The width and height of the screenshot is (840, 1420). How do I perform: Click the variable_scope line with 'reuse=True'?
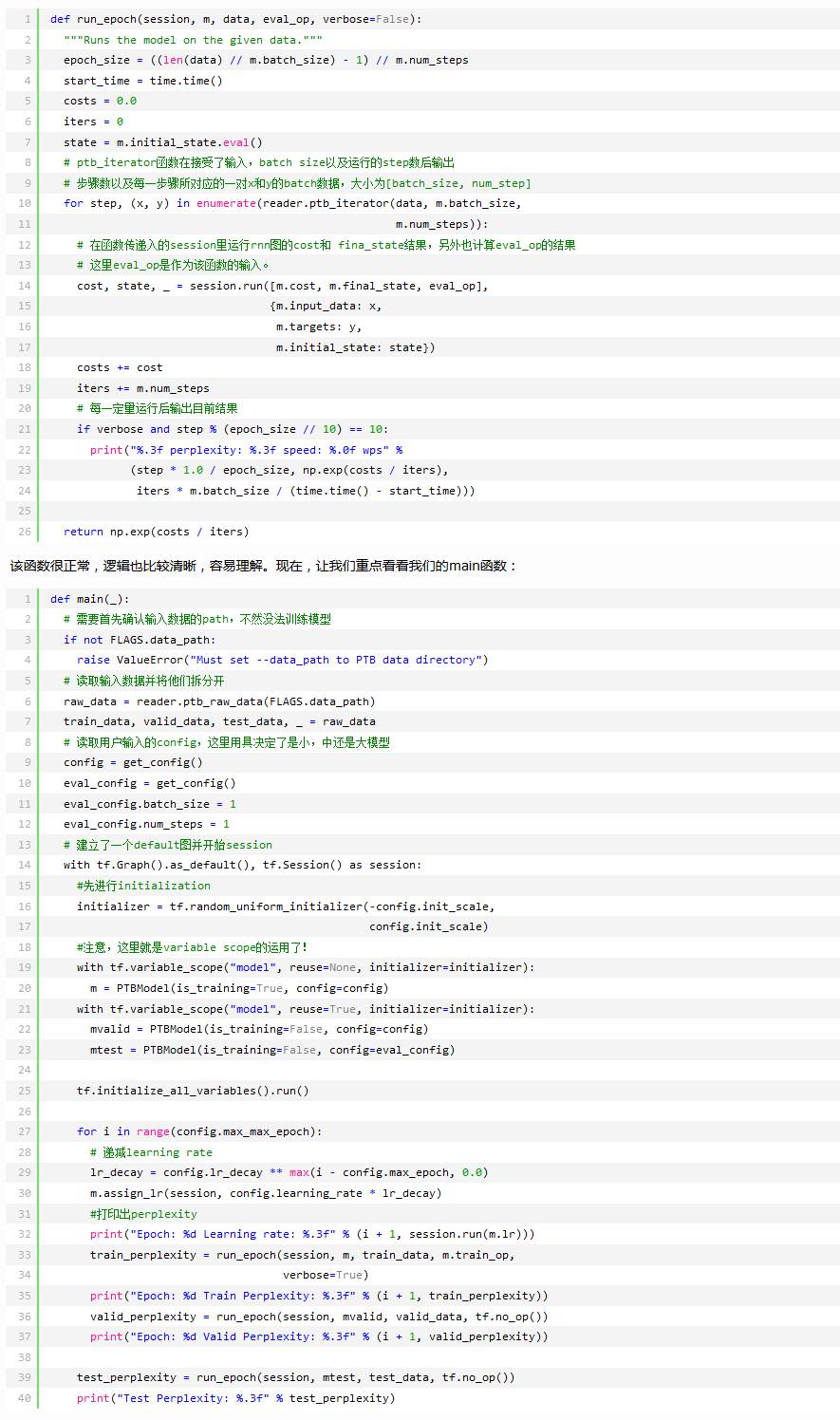click(x=306, y=1009)
